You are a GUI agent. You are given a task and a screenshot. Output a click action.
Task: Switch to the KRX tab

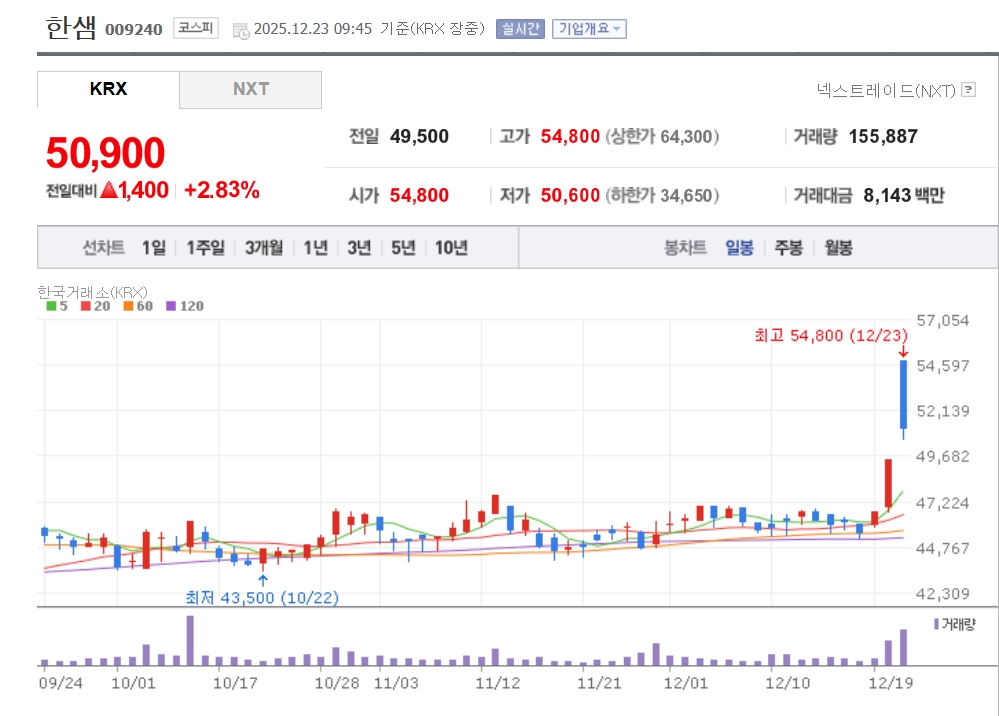pyautogui.click(x=108, y=89)
